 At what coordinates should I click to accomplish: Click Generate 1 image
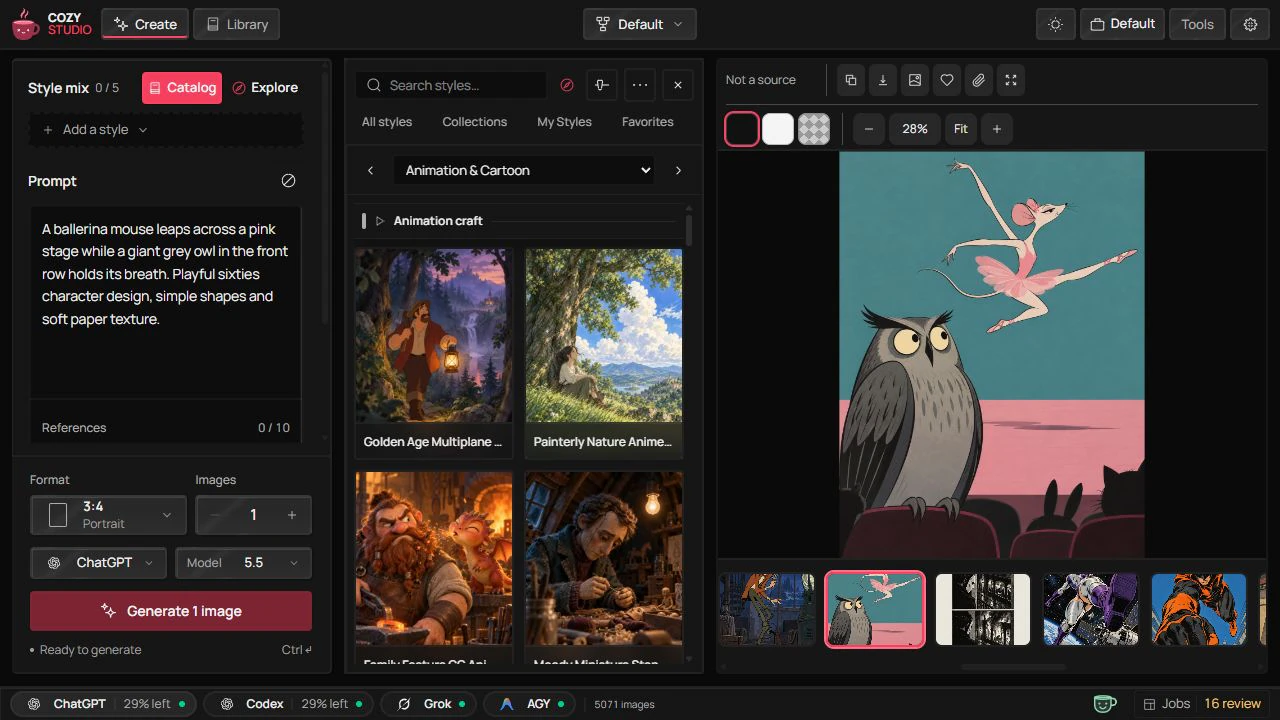[171, 611]
